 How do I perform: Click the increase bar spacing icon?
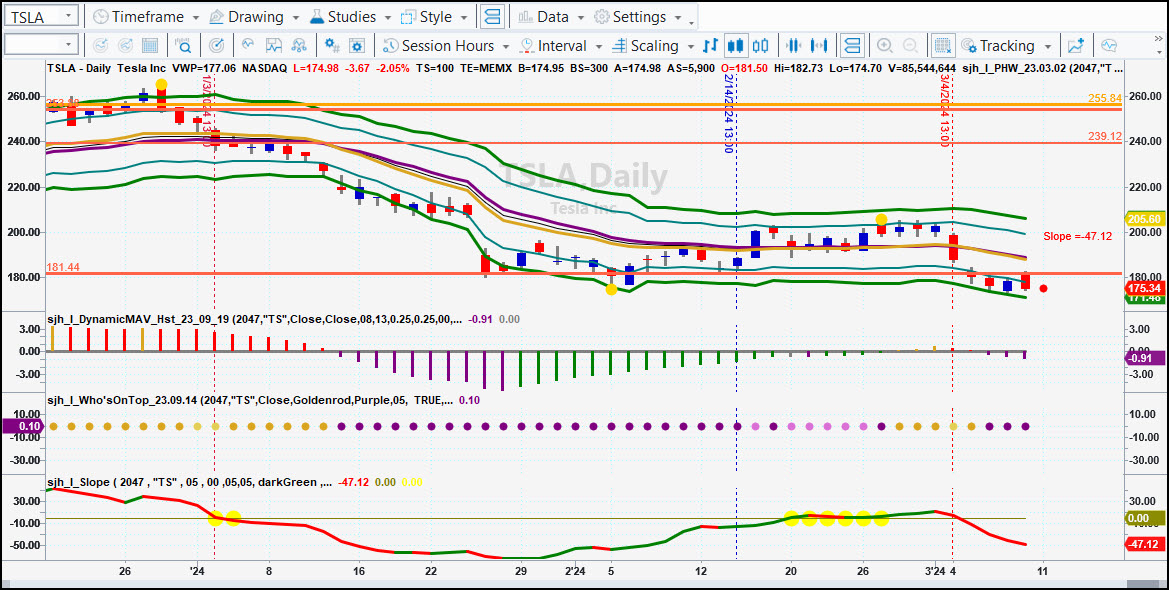point(819,45)
